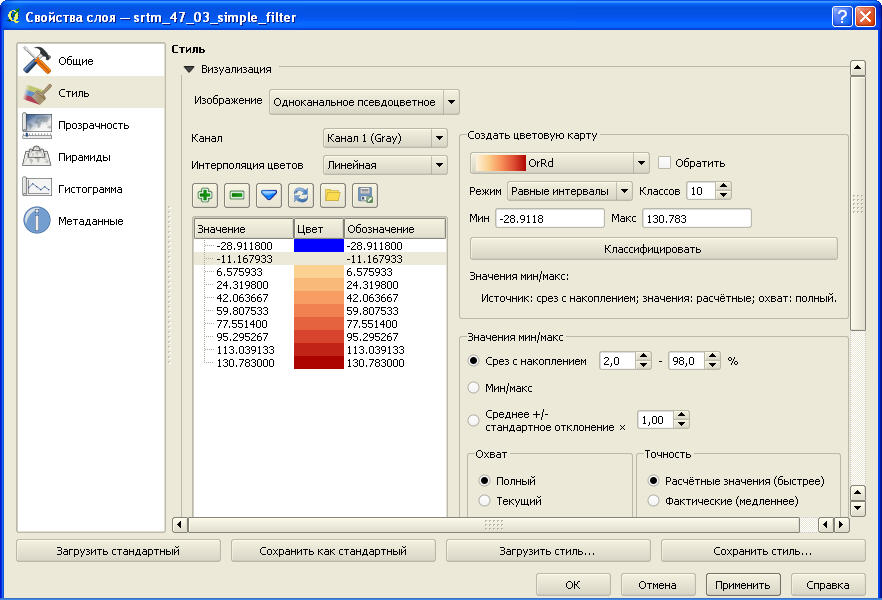Image resolution: width=882 pixels, height=600 pixels.
Task: Choose the Текущий extent option
Action: click(x=485, y=500)
